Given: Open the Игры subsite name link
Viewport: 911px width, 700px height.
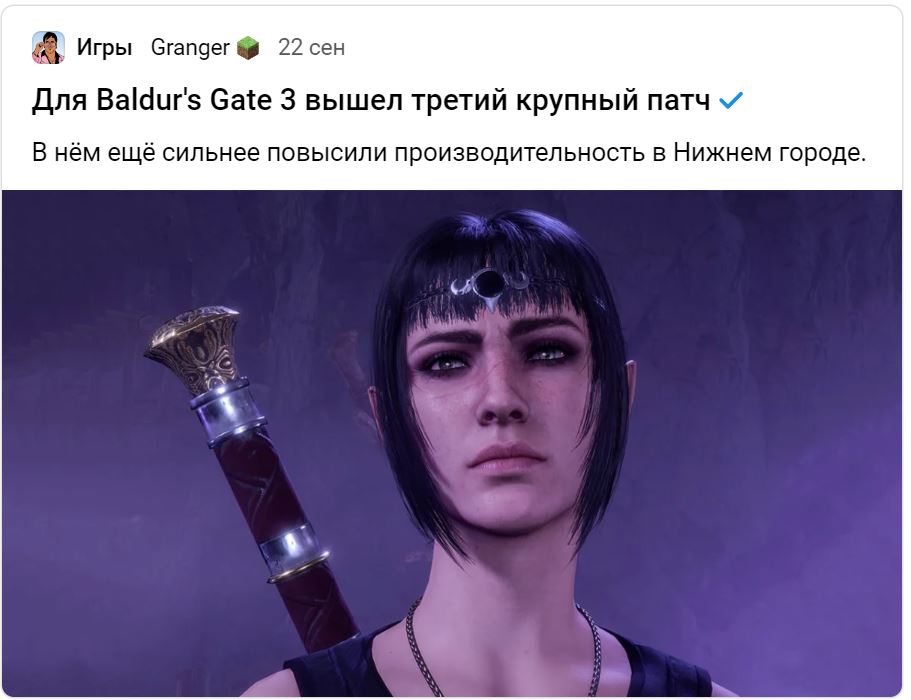Looking at the screenshot, I should (105, 48).
